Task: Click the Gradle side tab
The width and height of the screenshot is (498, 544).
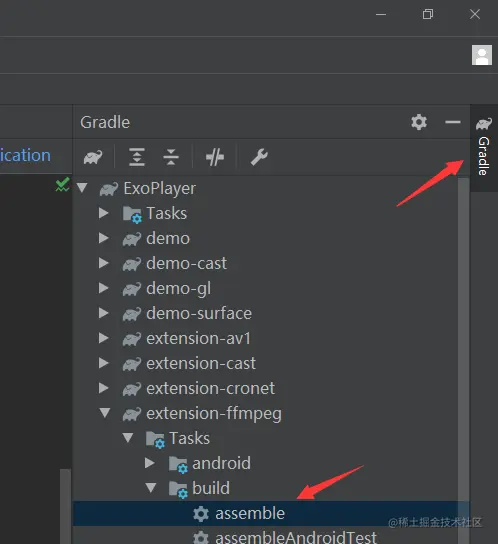Action: click(484, 147)
